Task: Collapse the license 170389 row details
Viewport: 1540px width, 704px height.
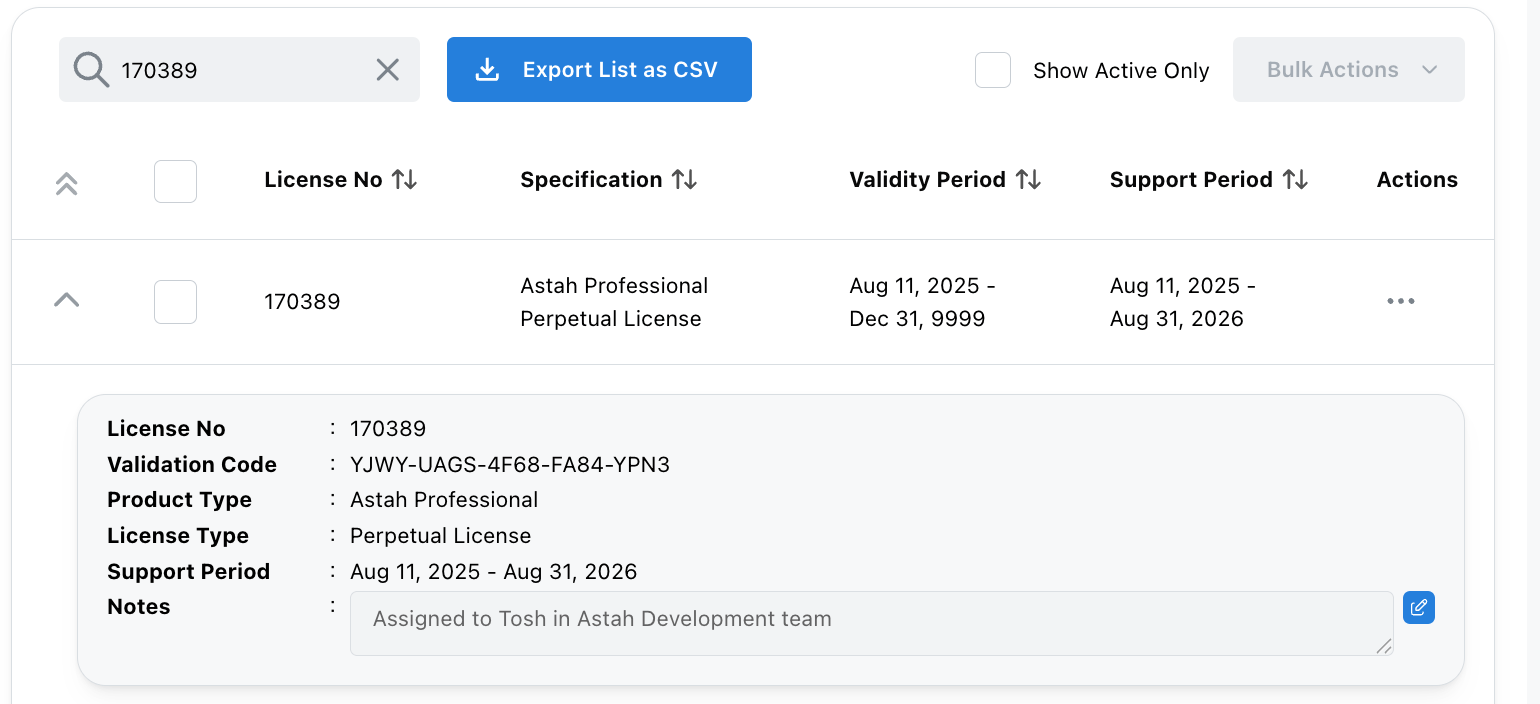Action: click(66, 300)
